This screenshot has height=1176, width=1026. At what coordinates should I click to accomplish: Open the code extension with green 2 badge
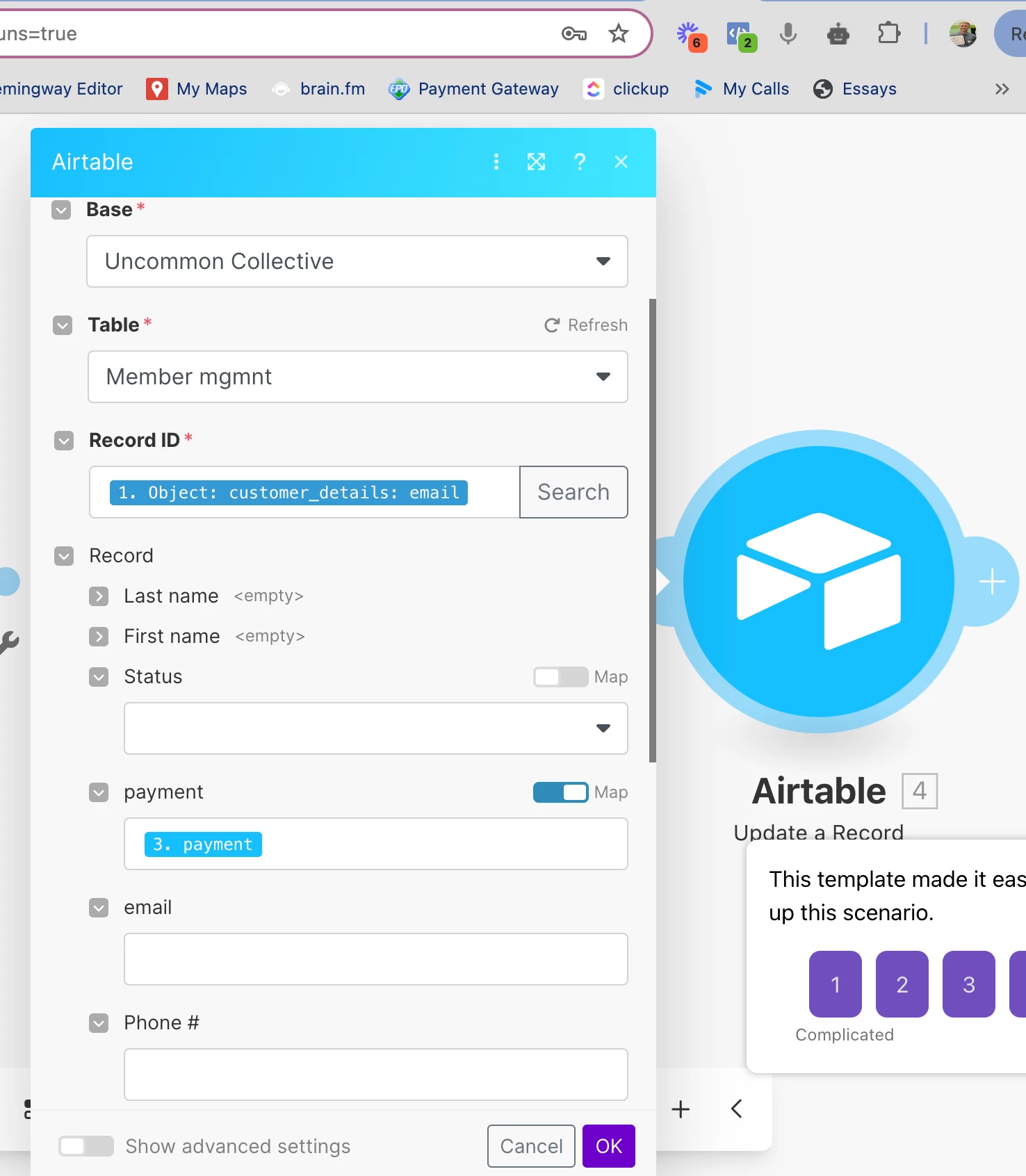pyautogui.click(x=741, y=35)
